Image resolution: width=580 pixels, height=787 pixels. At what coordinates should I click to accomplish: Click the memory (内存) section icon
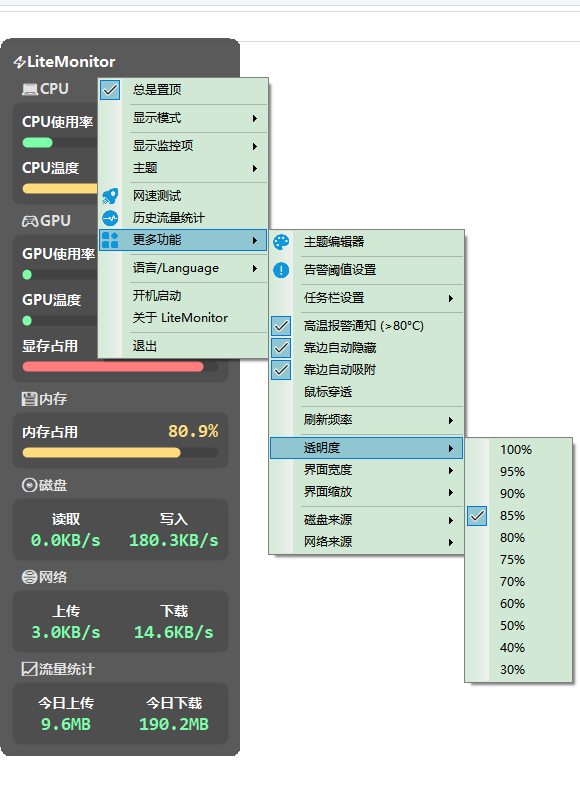[x=30, y=399]
